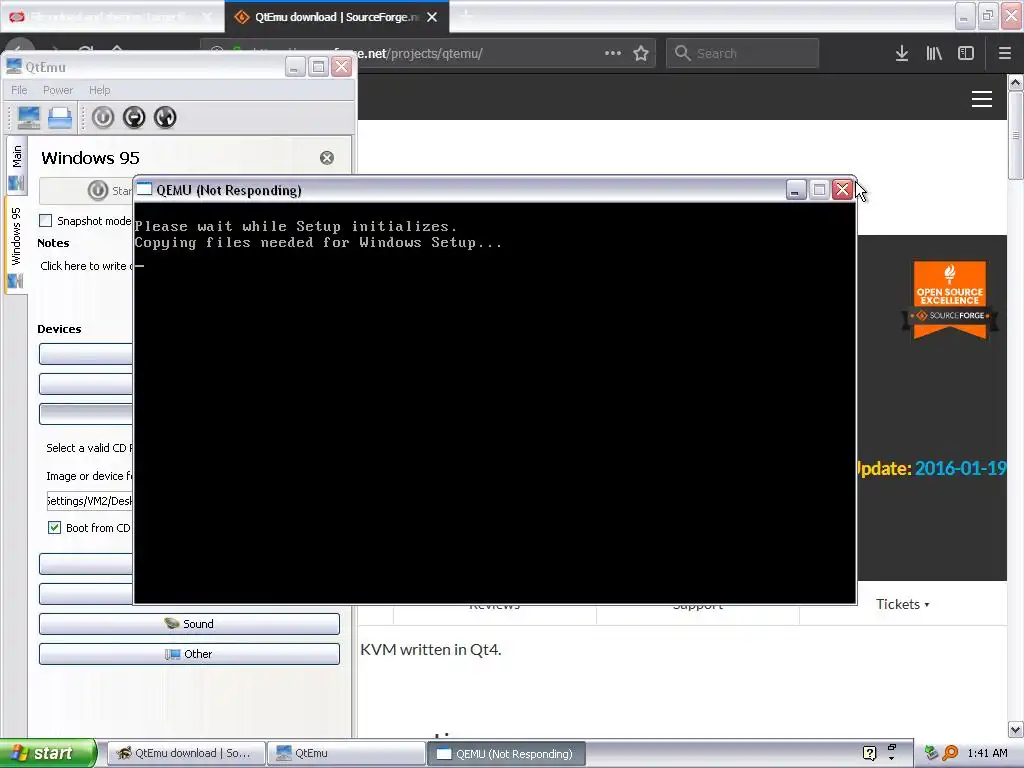This screenshot has width=1024, height=768.
Task: Click the QtEmu restart toolbar icon
Action: (x=165, y=118)
